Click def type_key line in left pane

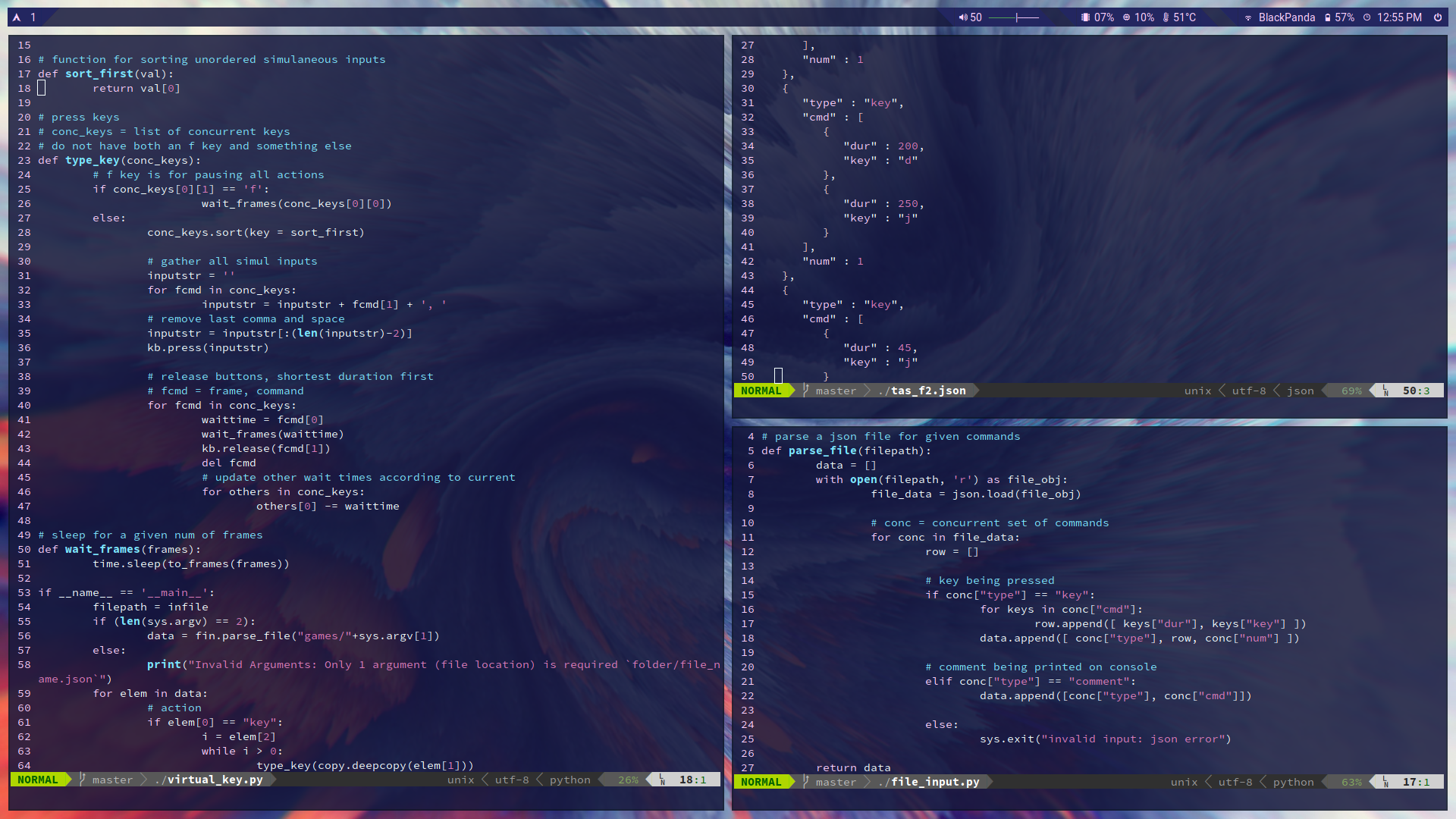pyautogui.click(x=120, y=160)
